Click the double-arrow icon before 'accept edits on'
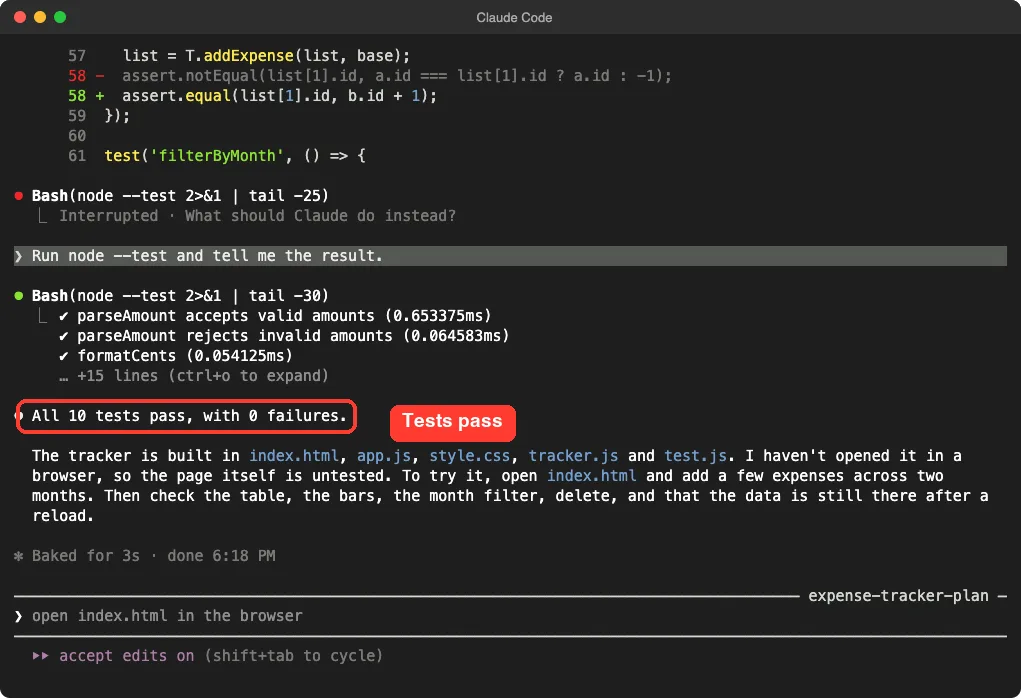 (40, 656)
